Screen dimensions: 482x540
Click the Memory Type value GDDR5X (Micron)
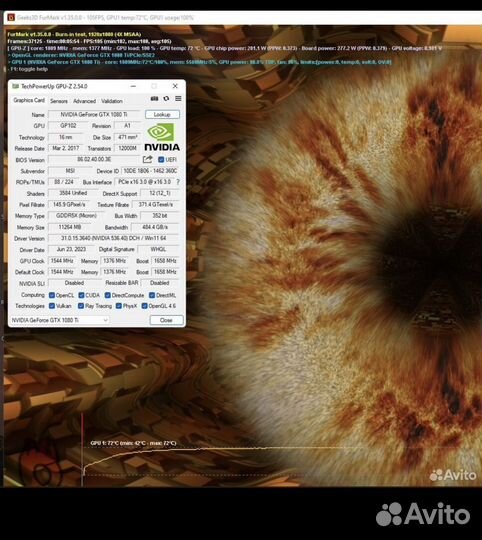pyautogui.click(x=76, y=216)
